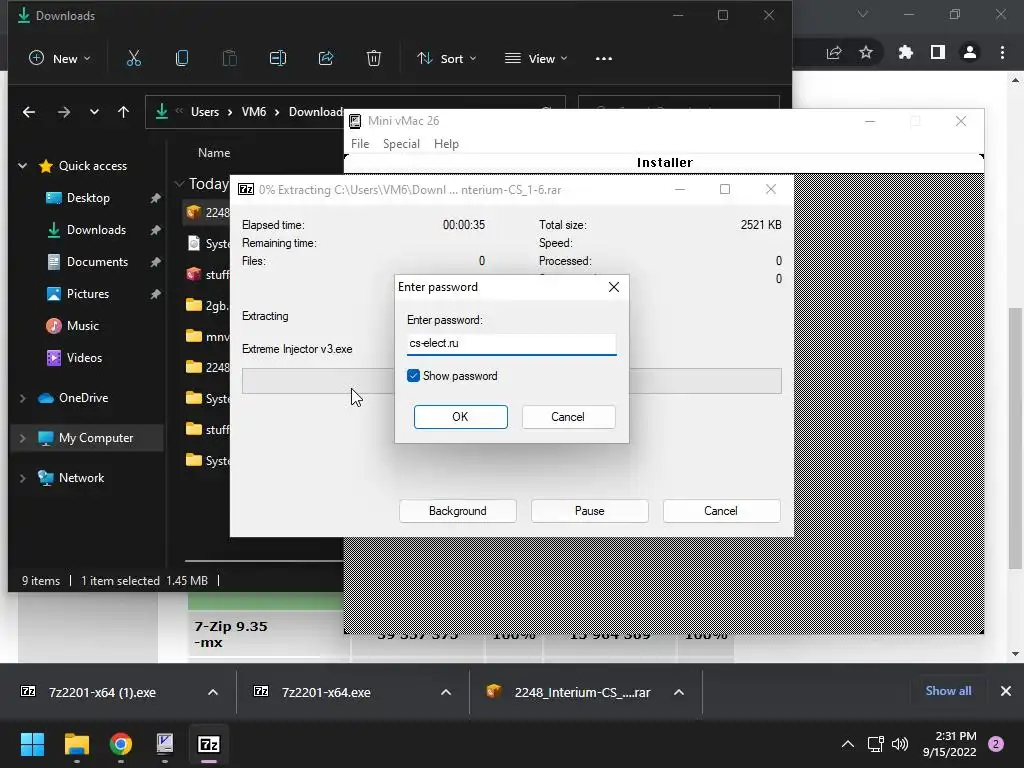
Task: Select Pictures in the sidebar
Action: pos(88,294)
